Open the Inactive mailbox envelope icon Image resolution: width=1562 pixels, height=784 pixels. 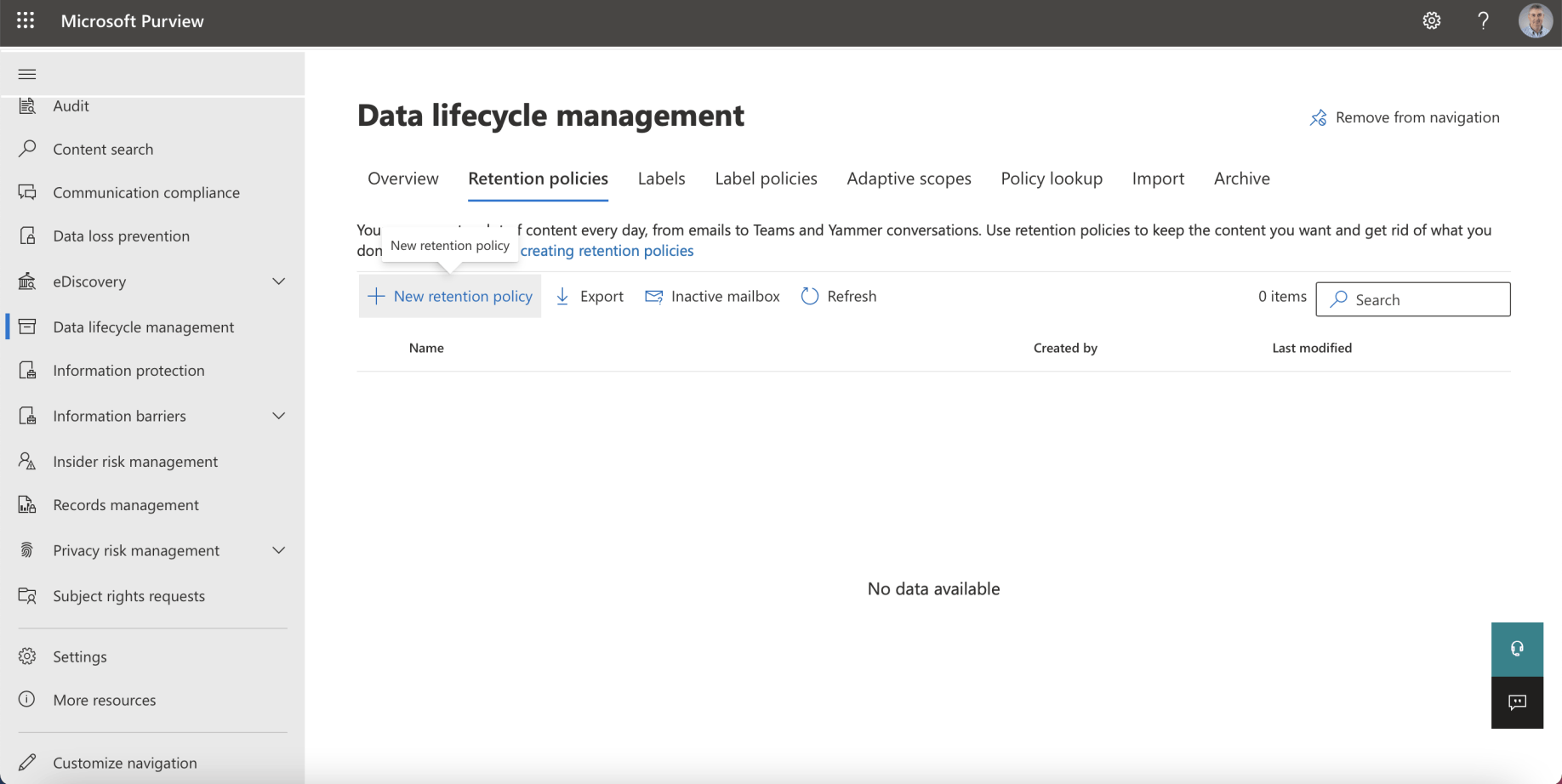tap(653, 296)
